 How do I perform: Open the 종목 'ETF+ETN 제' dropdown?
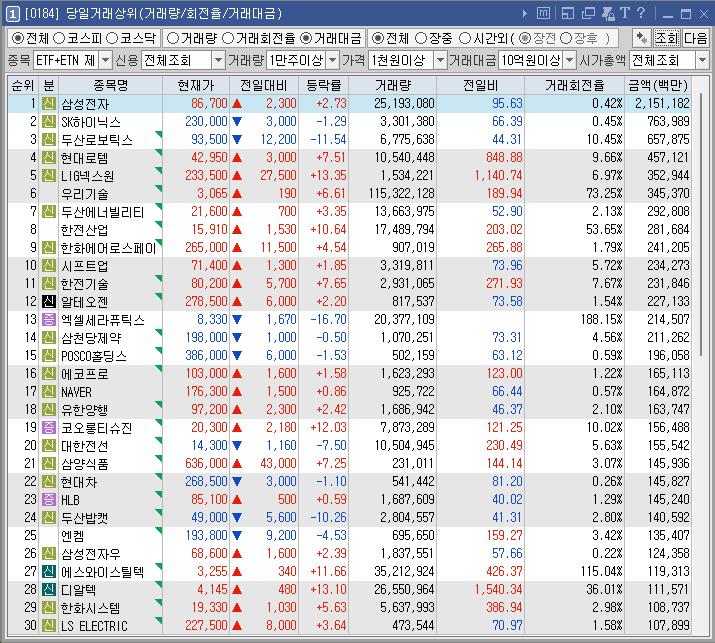point(105,60)
